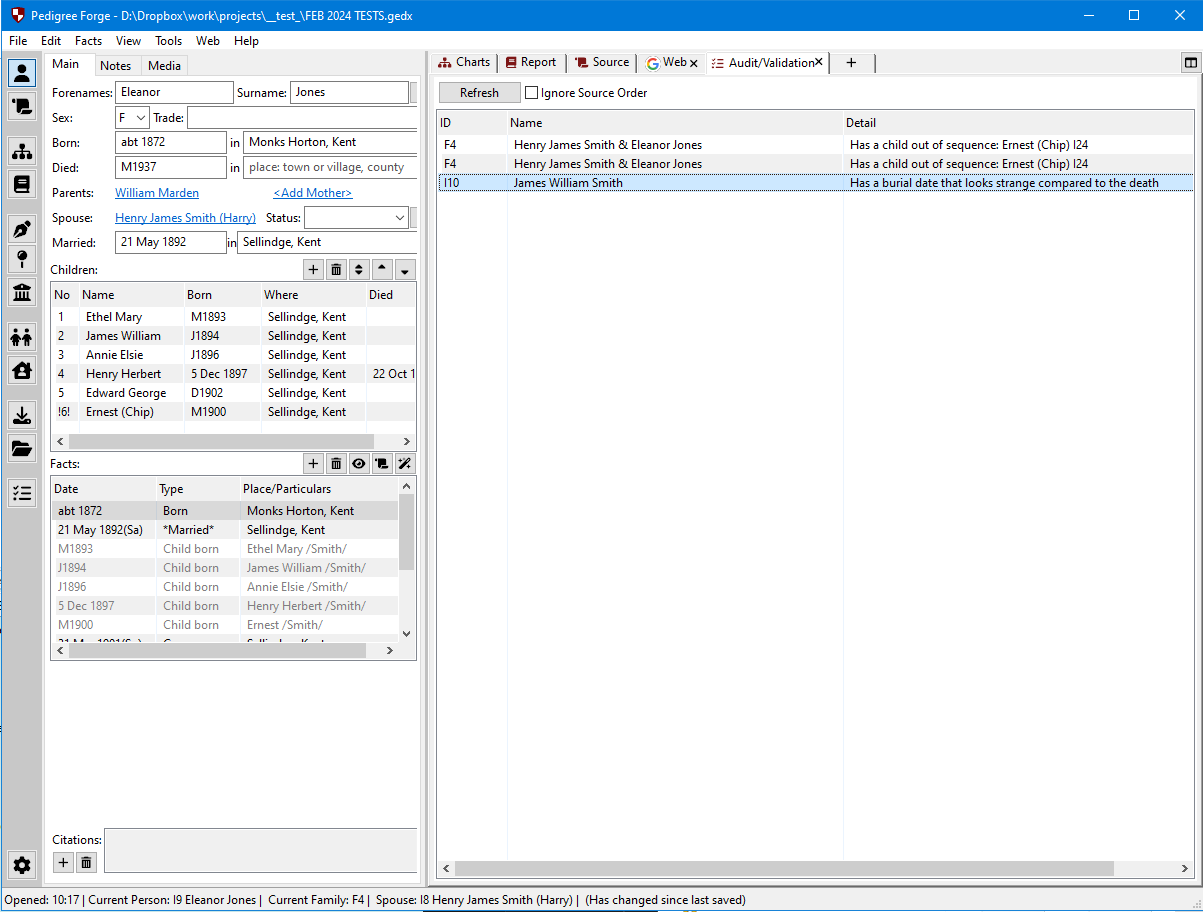Open the map pin places icon
The width and height of the screenshot is (1203, 912).
coord(22,260)
